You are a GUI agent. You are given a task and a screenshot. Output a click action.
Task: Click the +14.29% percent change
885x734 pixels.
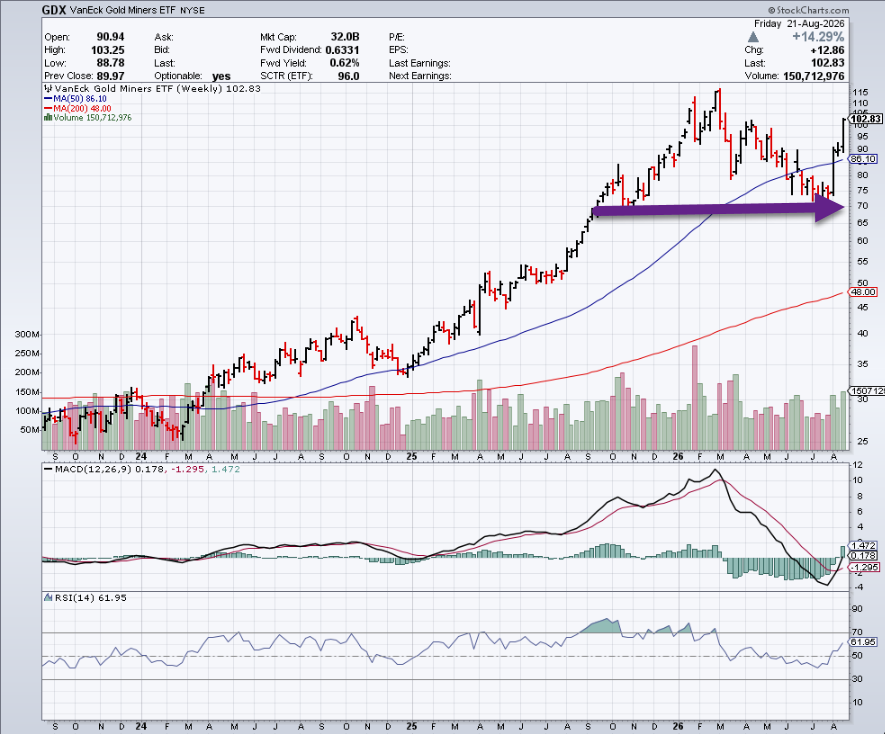[818, 37]
